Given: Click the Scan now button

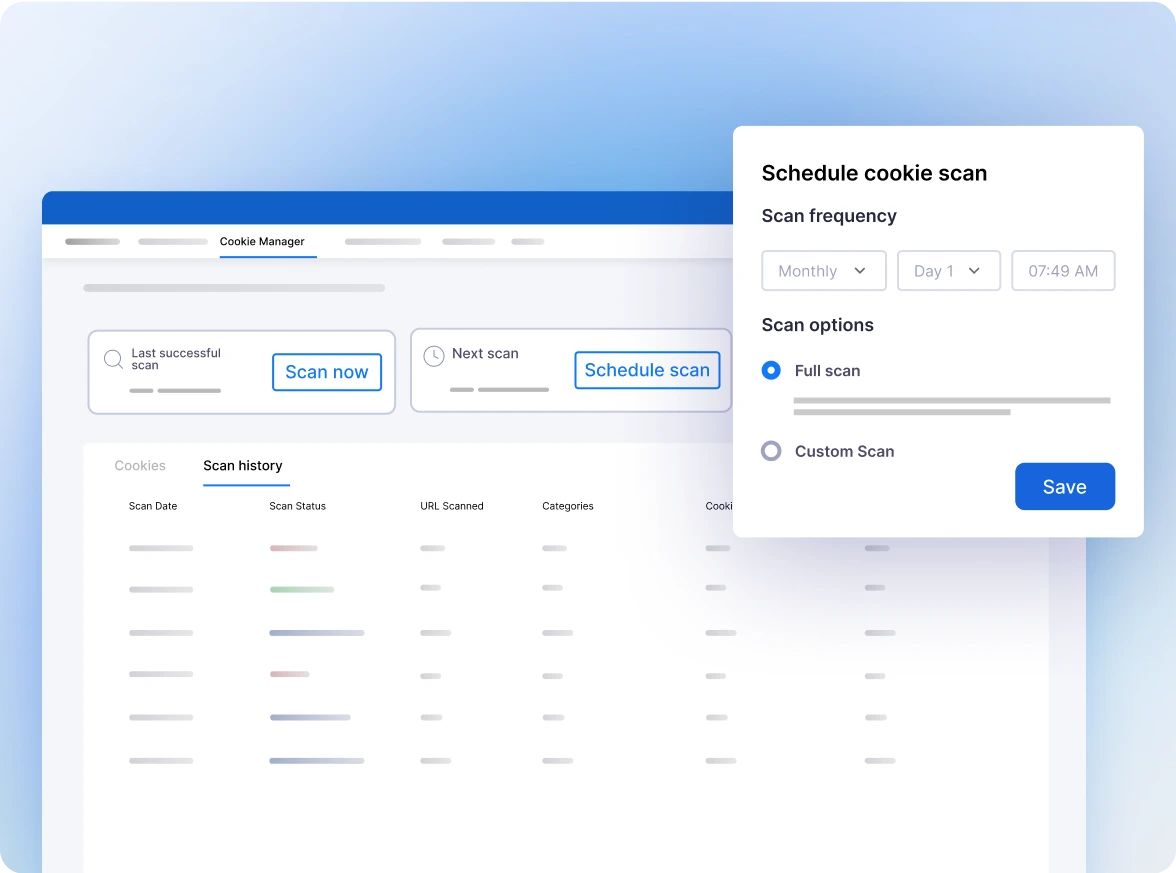Looking at the screenshot, I should coord(327,372).
